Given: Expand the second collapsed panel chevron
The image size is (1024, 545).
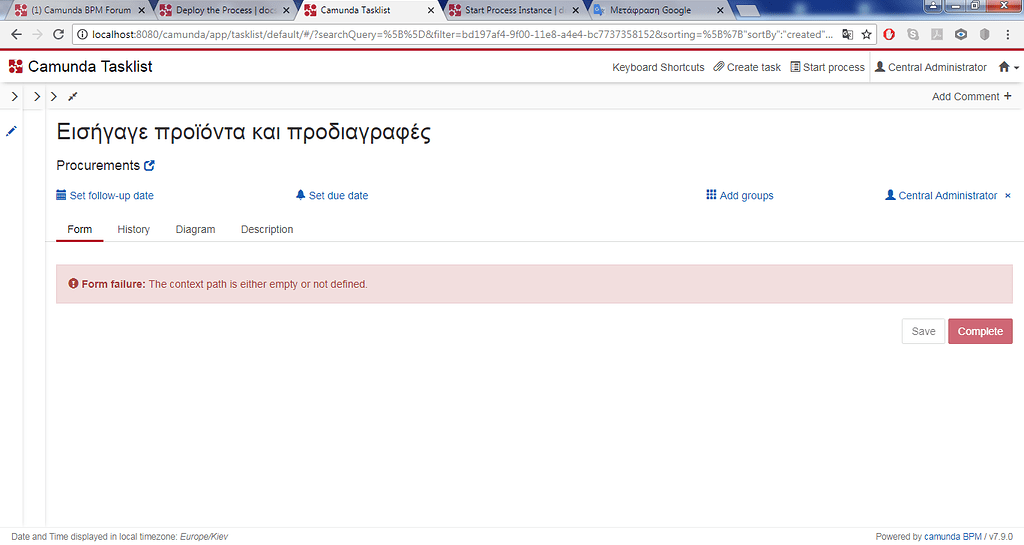Looking at the screenshot, I should pos(36,97).
